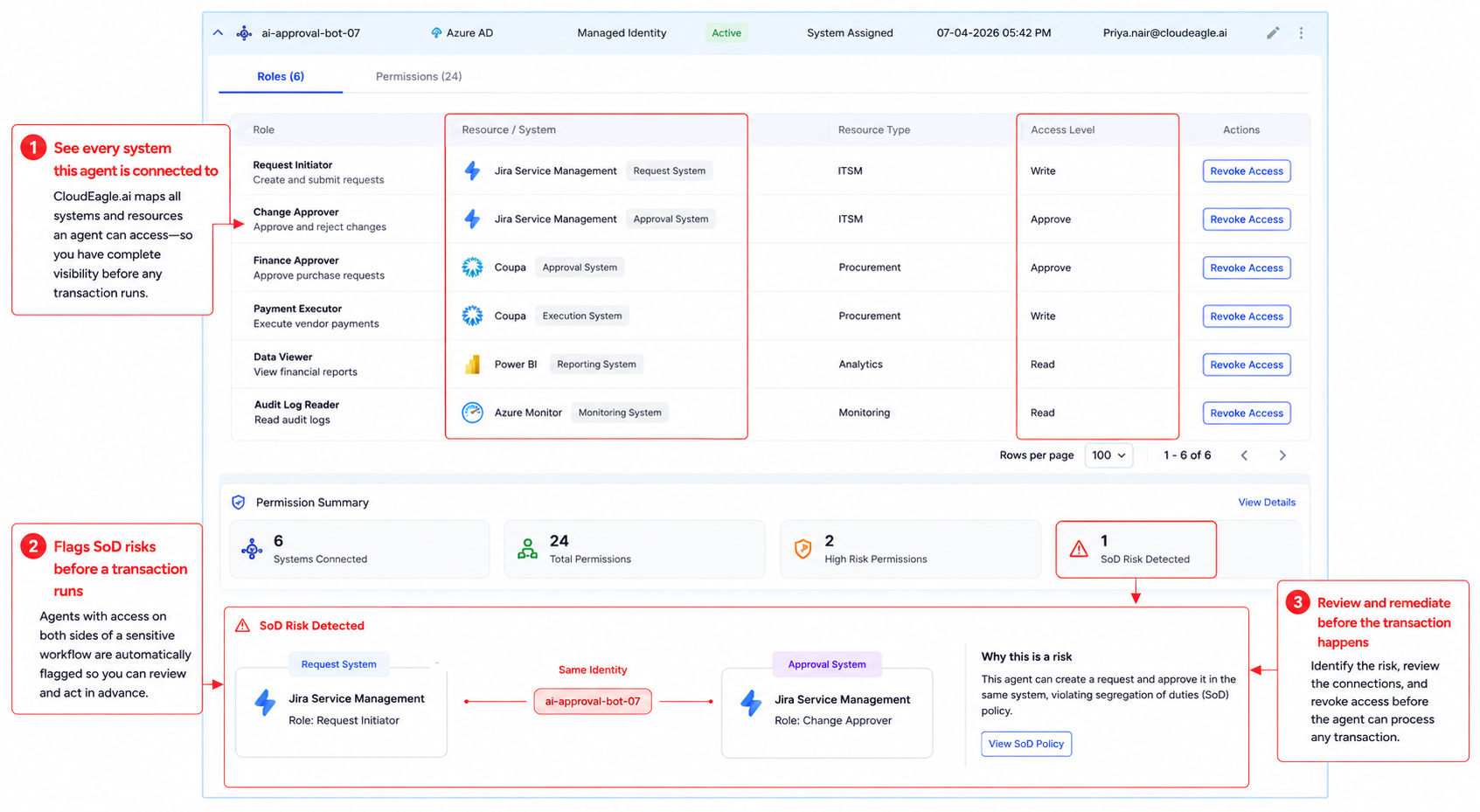Click the date 07-04-2026 05:42 PM
Screen dimensions: 1480x812
point(994,33)
